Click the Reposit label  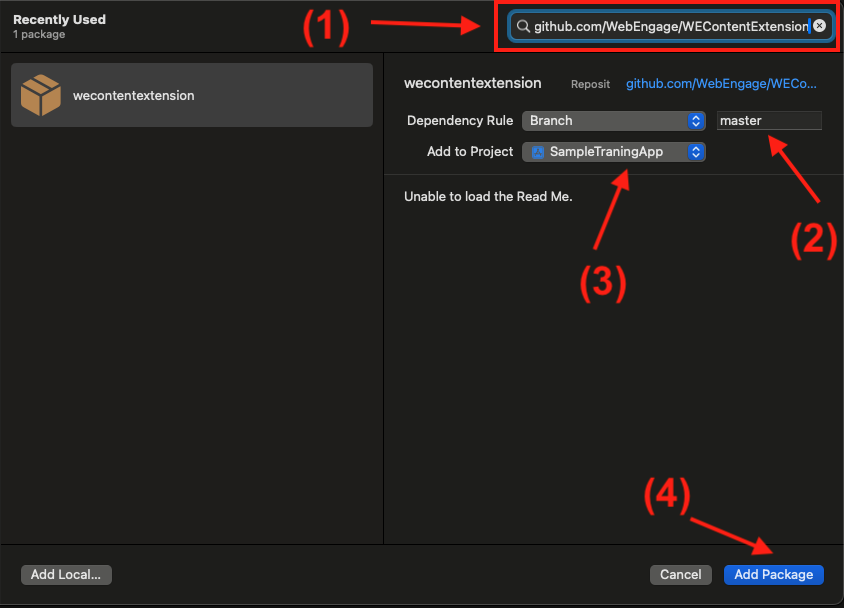tap(590, 84)
